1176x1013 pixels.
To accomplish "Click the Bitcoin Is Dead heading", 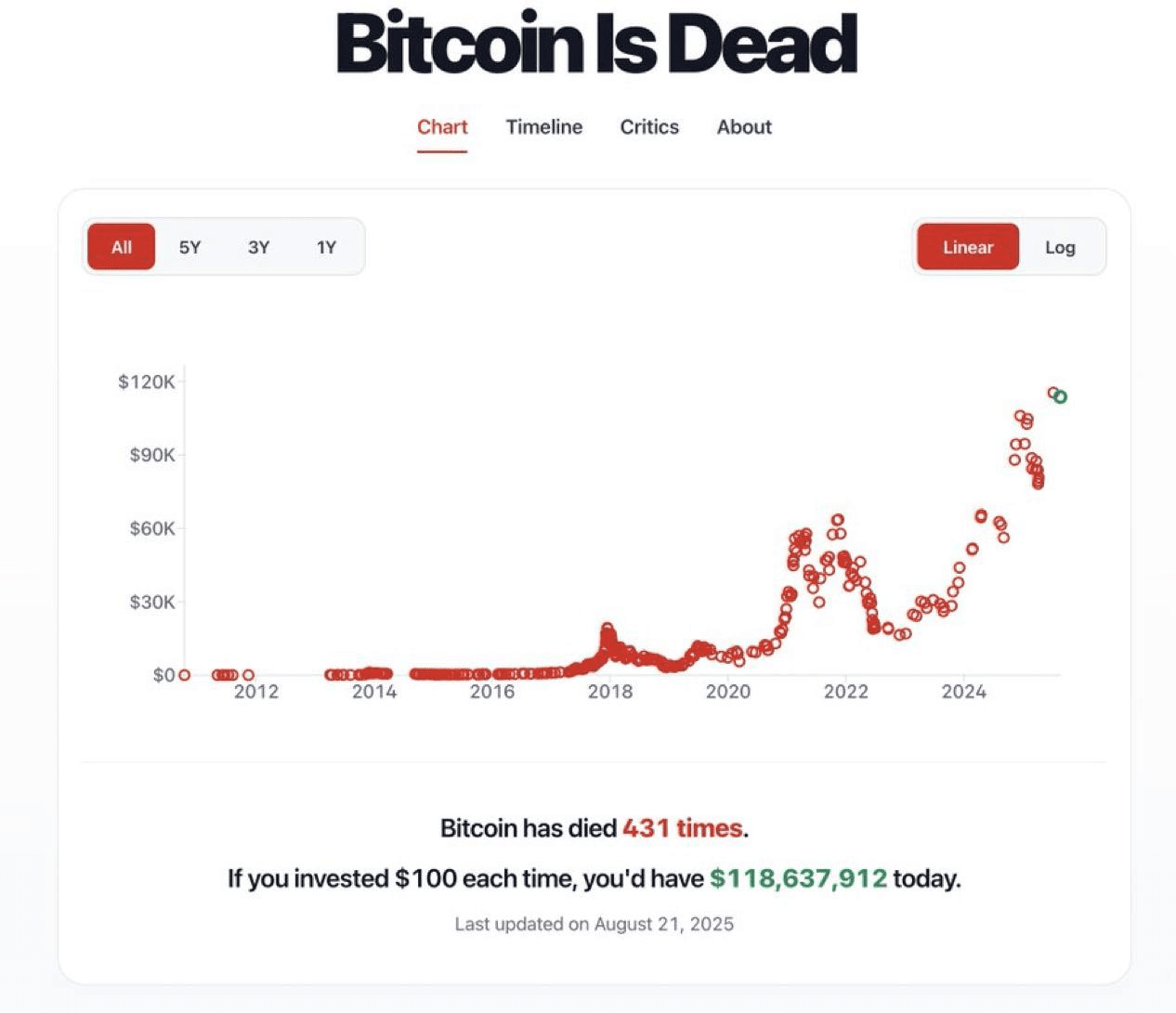I will coord(596,43).
